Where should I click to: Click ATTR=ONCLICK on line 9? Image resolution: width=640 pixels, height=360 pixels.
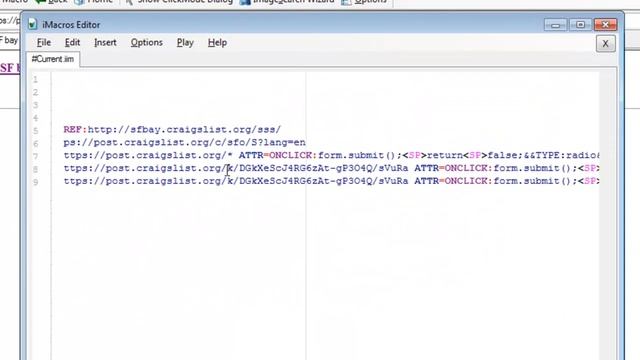point(451,181)
